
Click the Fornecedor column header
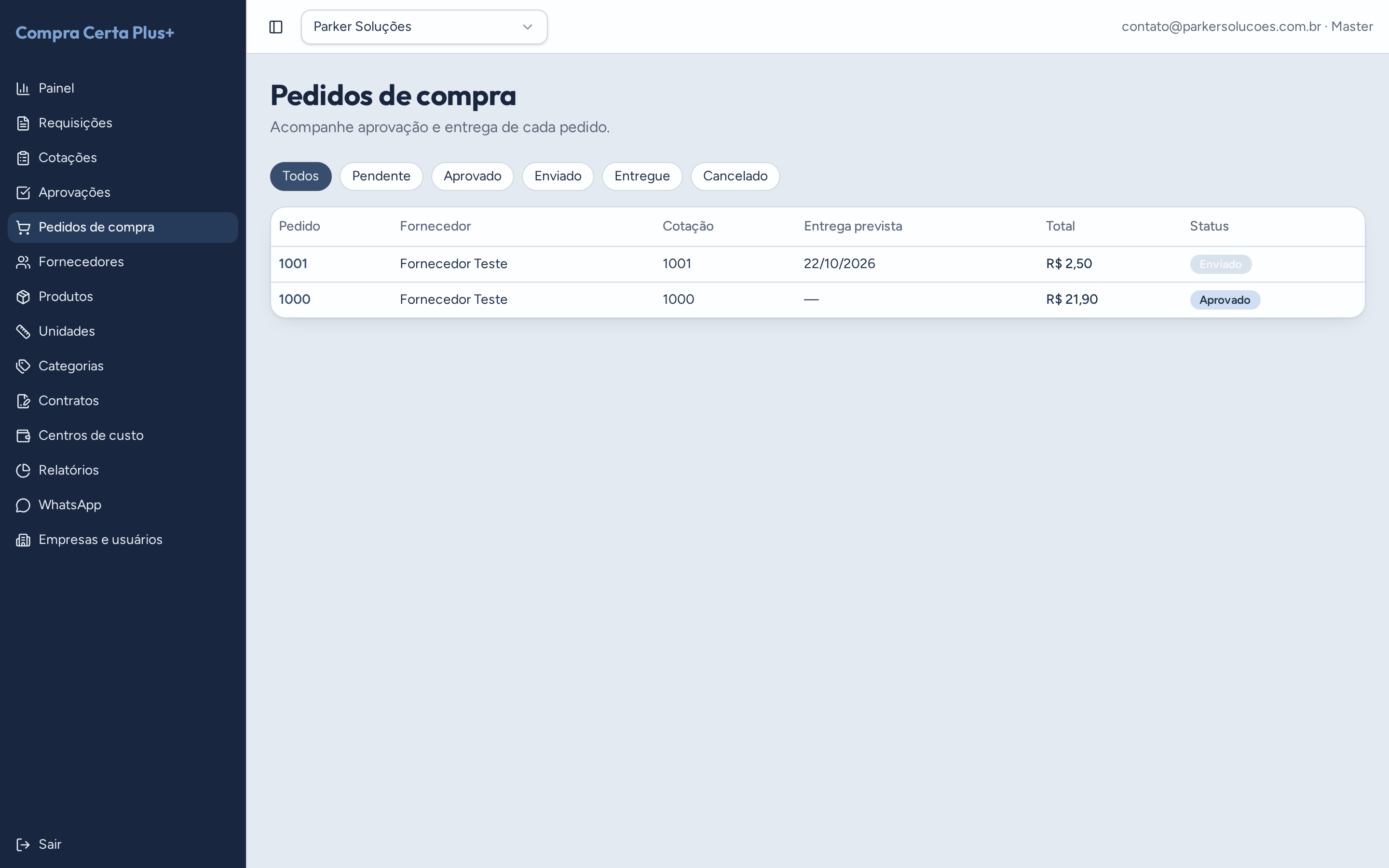[435, 226]
